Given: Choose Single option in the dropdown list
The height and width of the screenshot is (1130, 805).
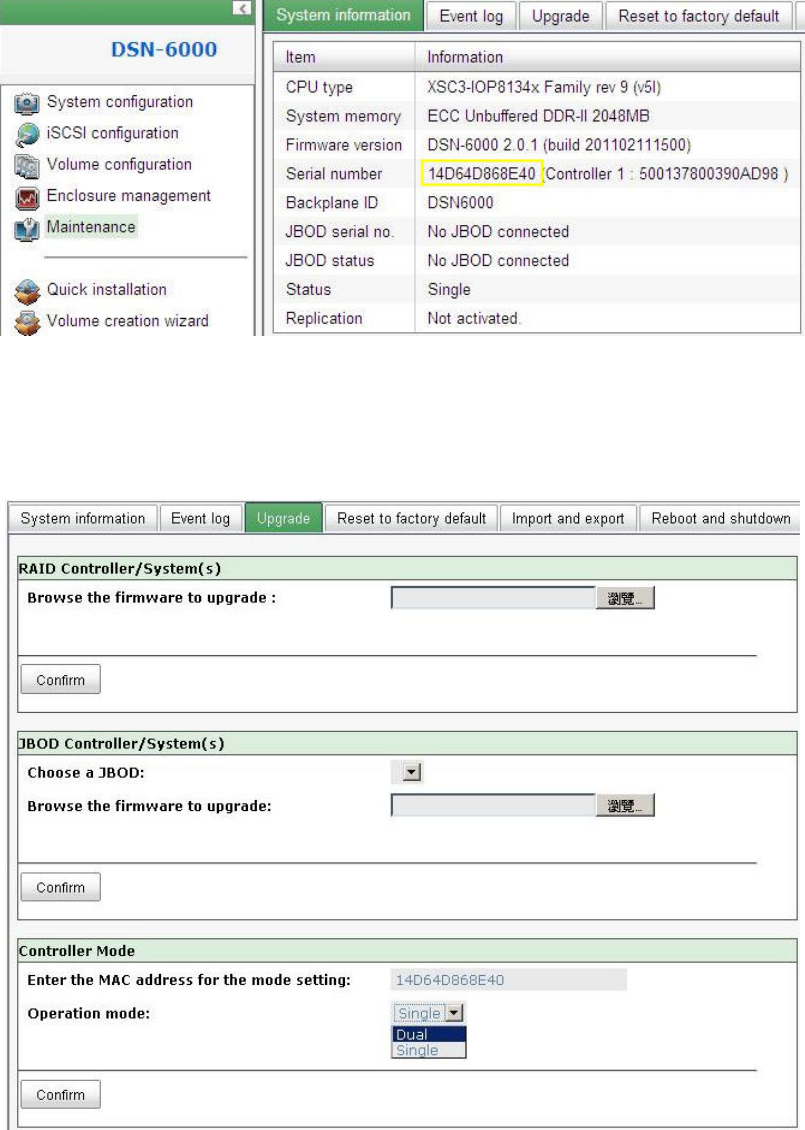Looking at the screenshot, I should pyautogui.click(x=430, y=1050).
